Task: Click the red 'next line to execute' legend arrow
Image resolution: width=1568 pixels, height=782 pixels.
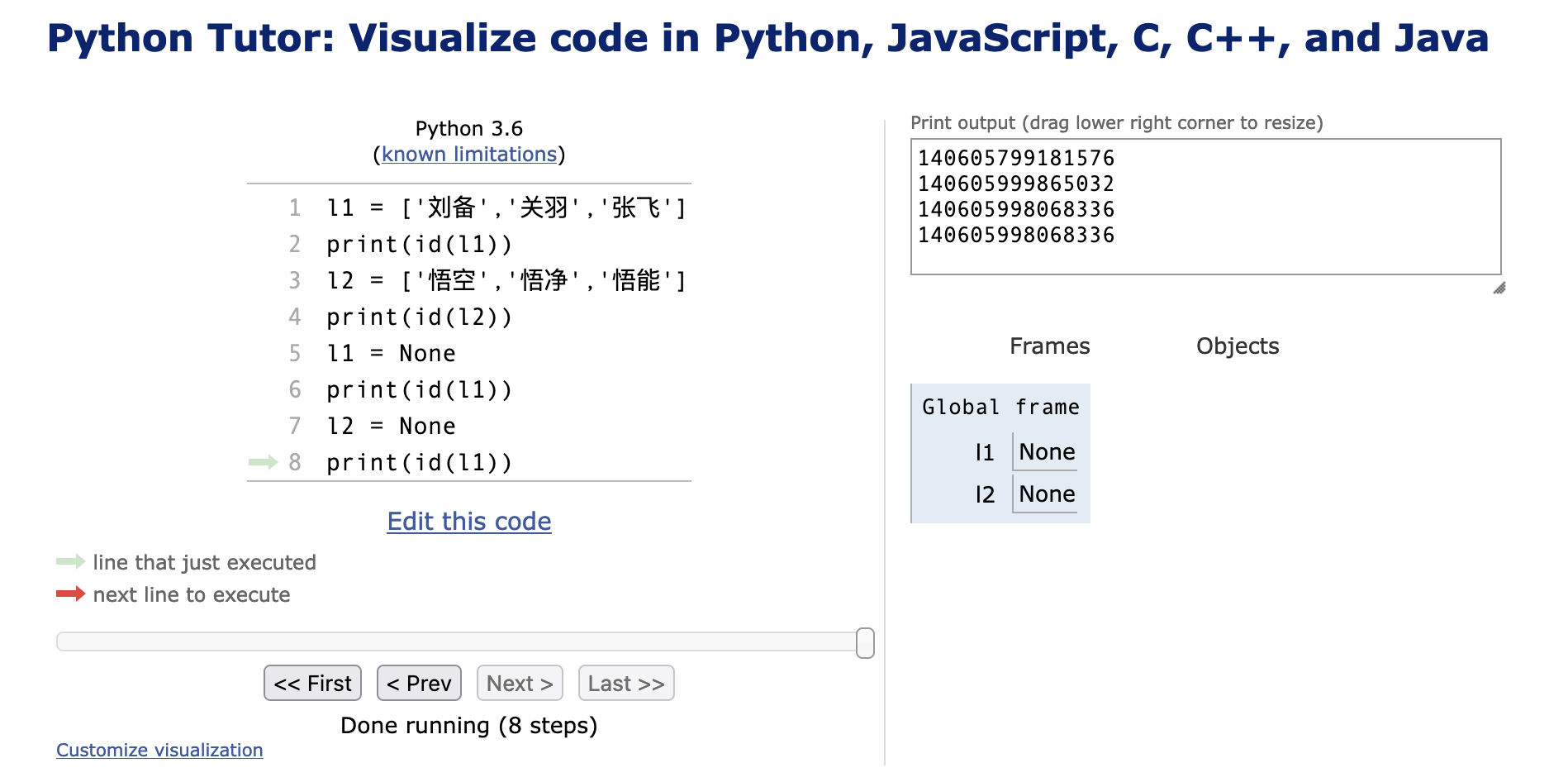Action: click(x=70, y=594)
